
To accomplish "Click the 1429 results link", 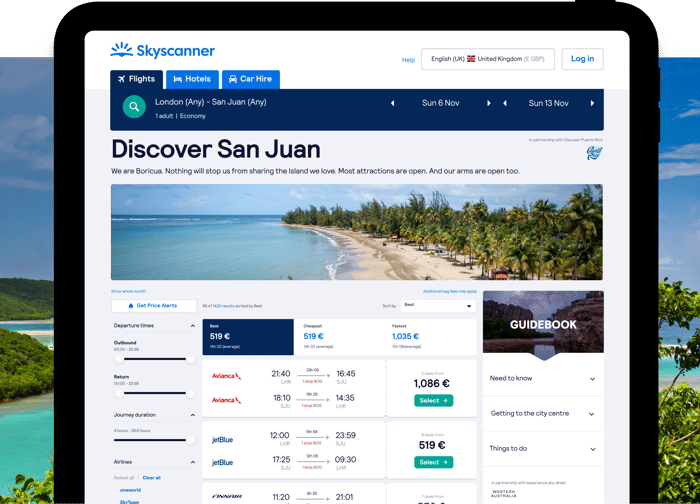I will tap(223, 306).
